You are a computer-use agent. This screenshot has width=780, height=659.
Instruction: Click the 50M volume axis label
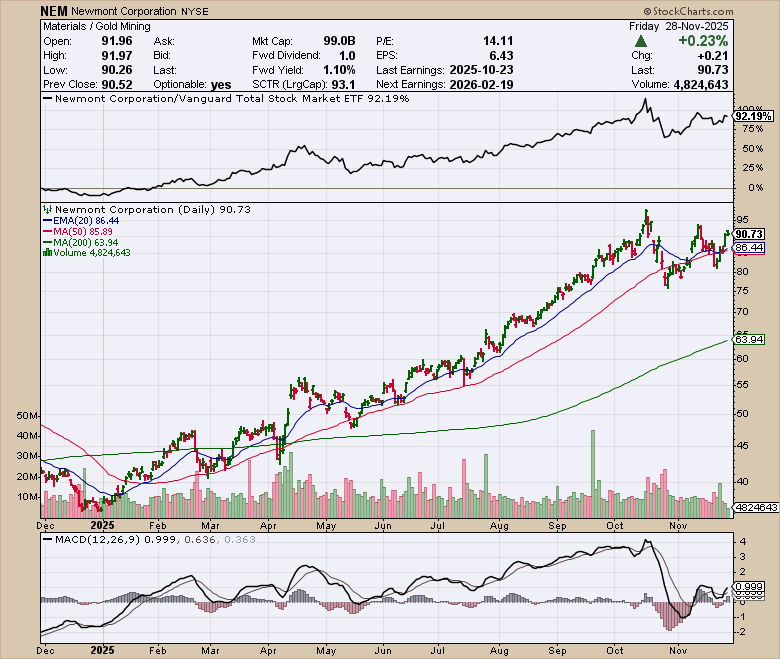pos(27,415)
